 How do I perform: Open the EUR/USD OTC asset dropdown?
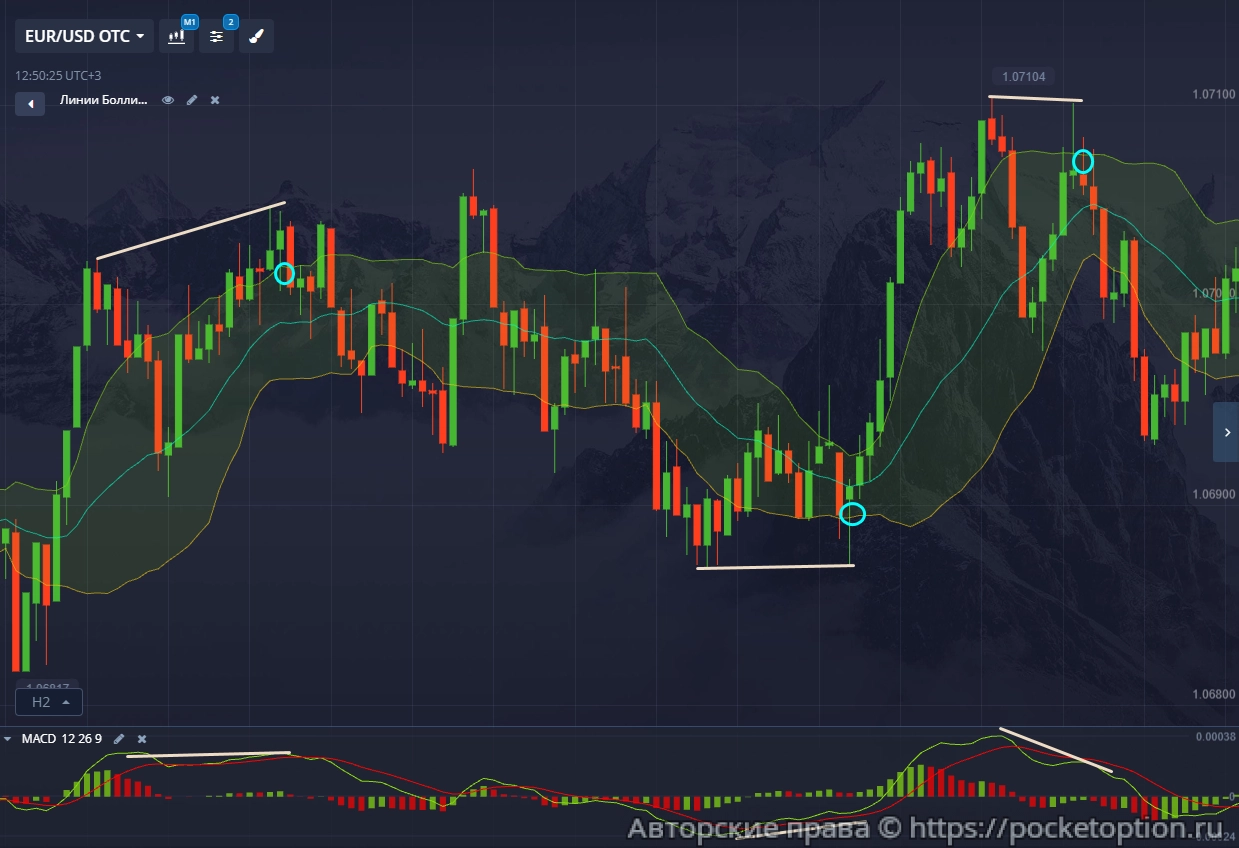click(x=84, y=36)
